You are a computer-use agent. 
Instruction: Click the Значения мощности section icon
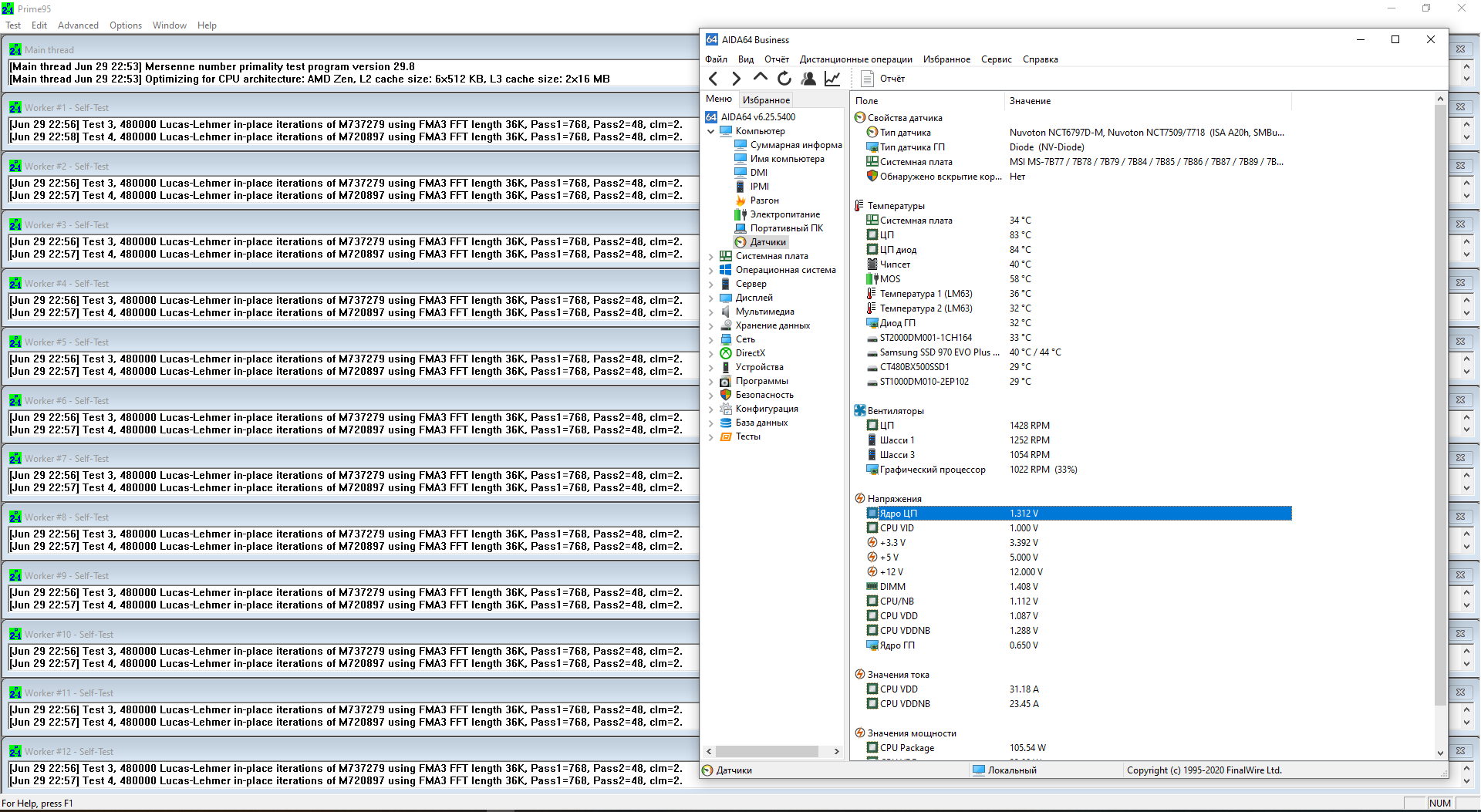coord(859,733)
